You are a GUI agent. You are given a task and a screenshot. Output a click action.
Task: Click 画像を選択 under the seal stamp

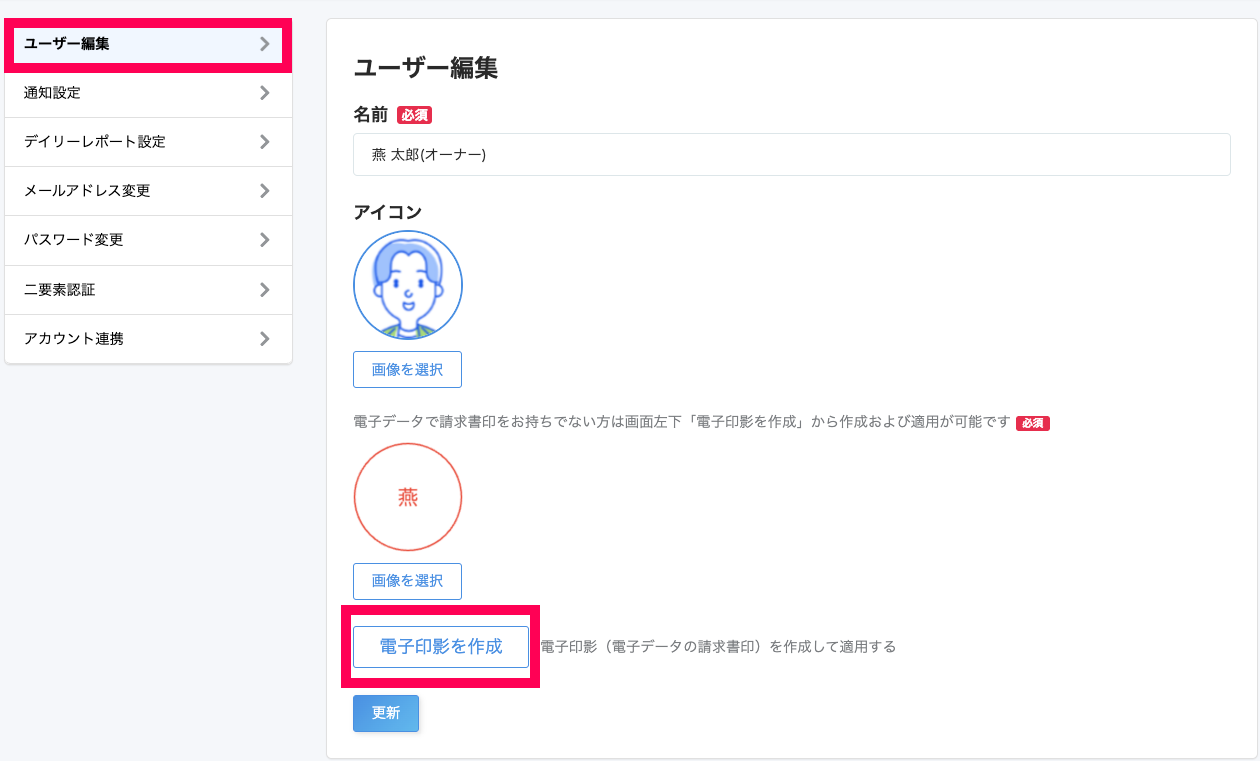(407, 581)
